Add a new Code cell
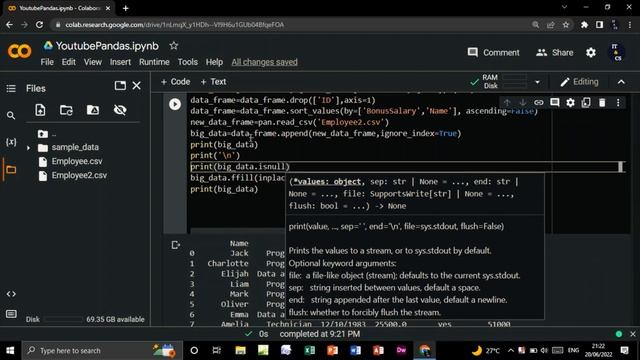Viewport: 640px width, 360px height. (x=175, y=82)
